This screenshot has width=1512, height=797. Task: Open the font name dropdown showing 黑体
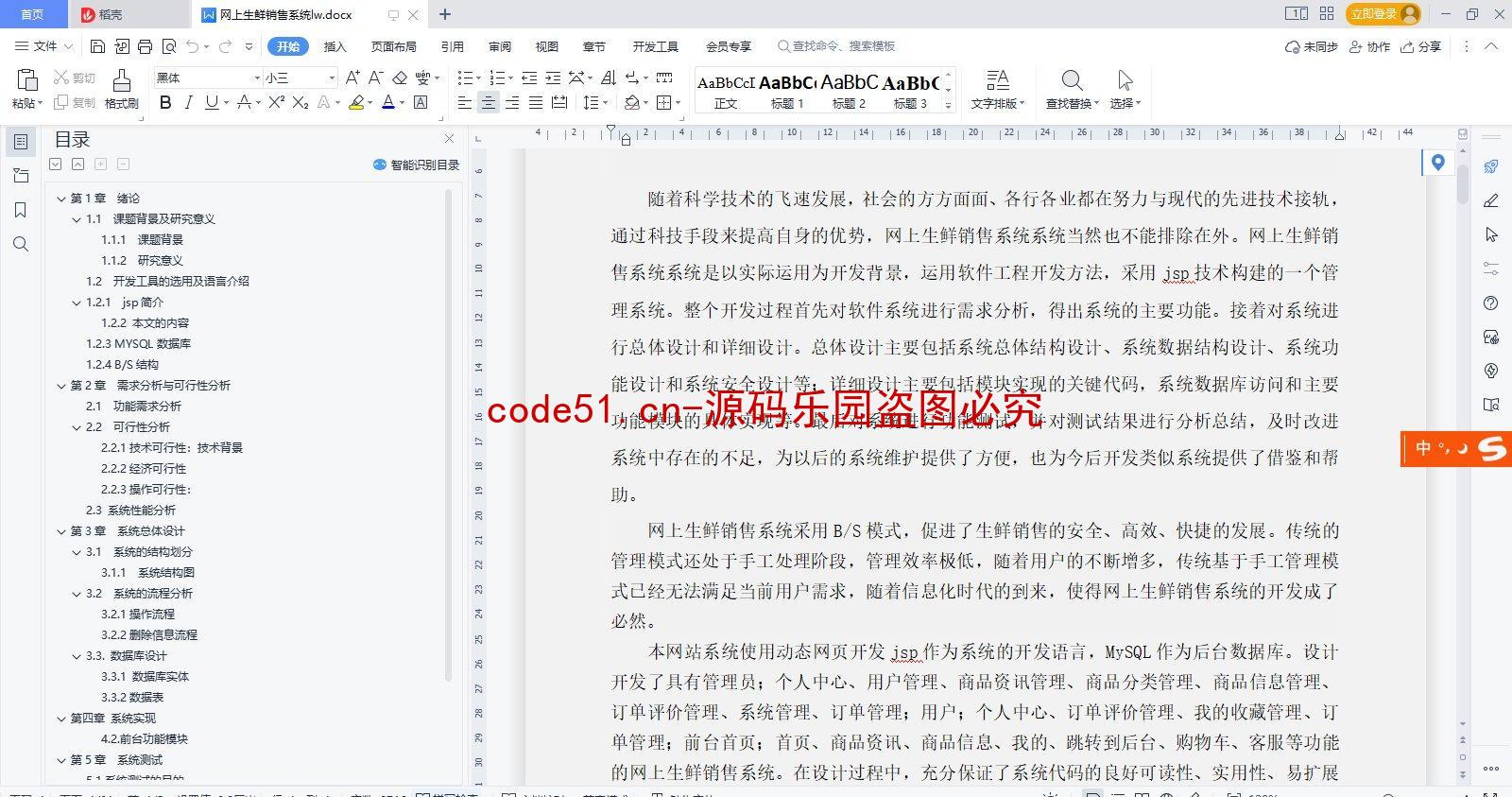[x=256, y=78]
